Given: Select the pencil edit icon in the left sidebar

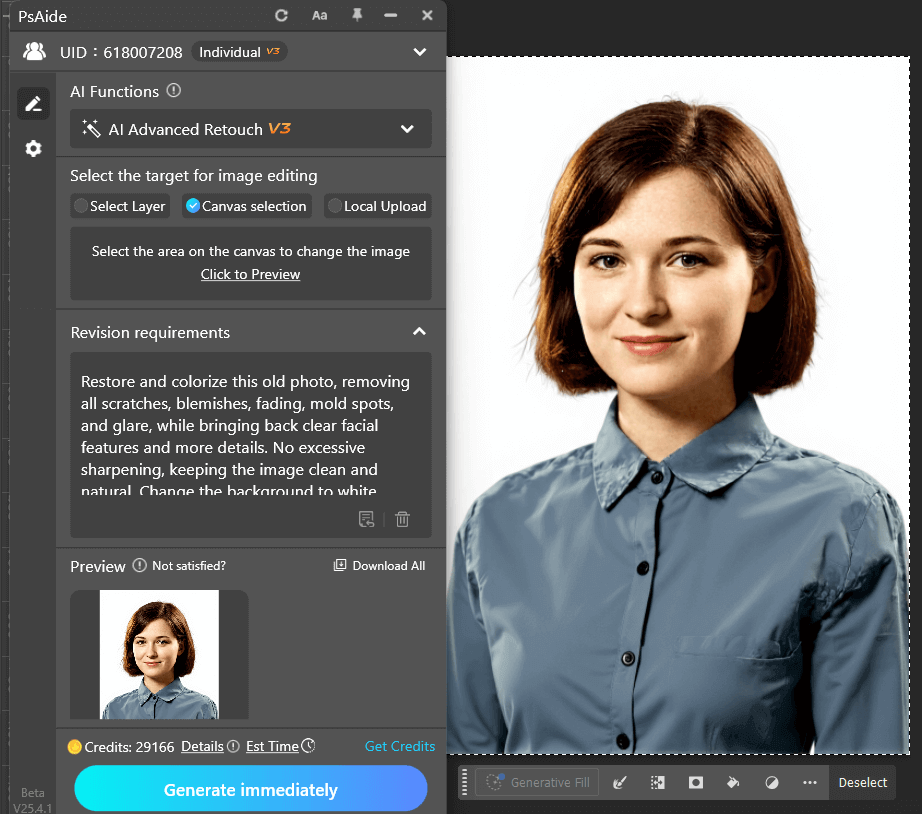Looking at the screenshot, I should coord(33,103).
